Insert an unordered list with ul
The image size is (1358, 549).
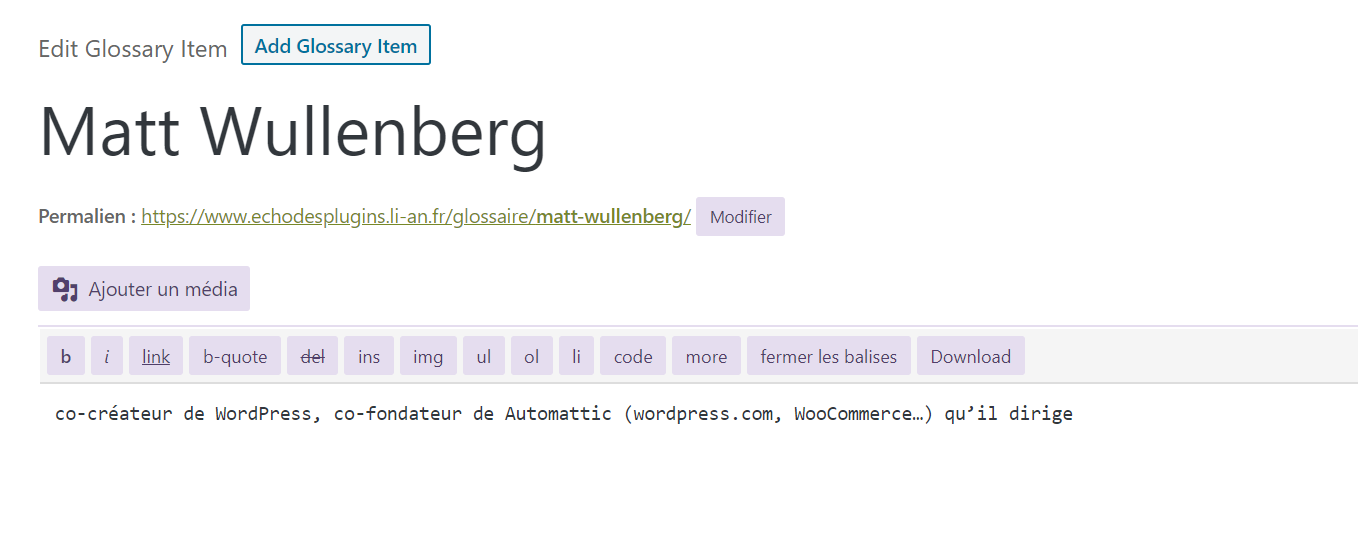point(484,356)
